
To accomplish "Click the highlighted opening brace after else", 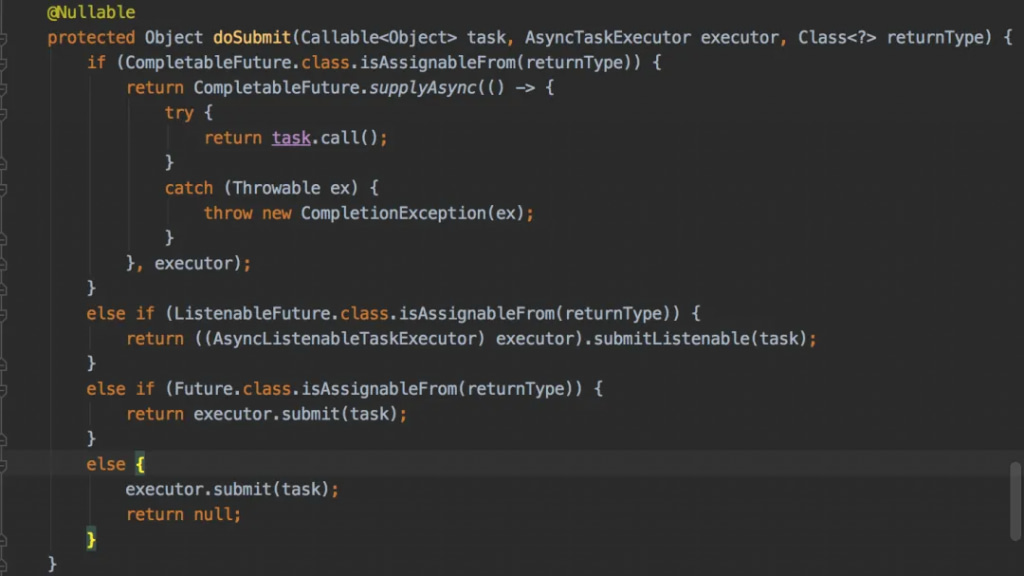I will (x=140, y=464).
